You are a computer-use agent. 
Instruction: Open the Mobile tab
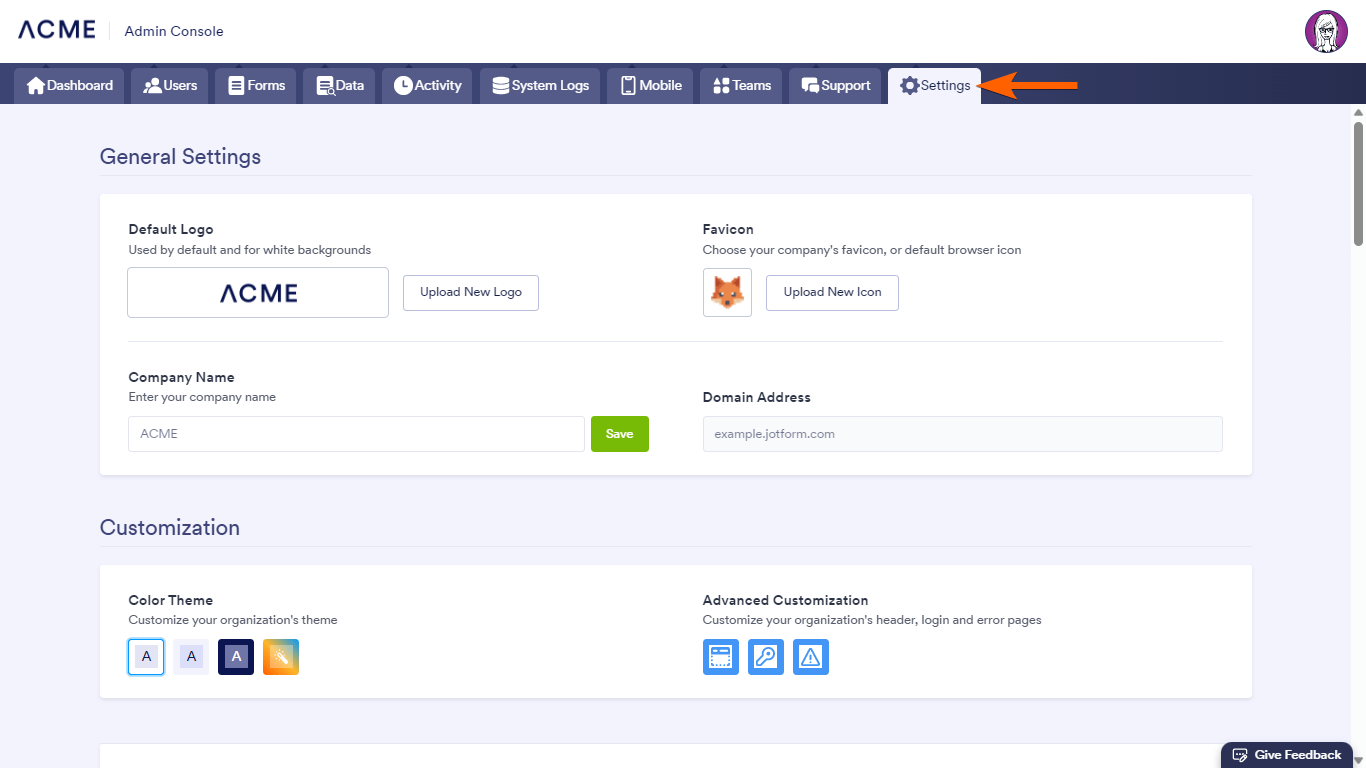coord(650,86)
